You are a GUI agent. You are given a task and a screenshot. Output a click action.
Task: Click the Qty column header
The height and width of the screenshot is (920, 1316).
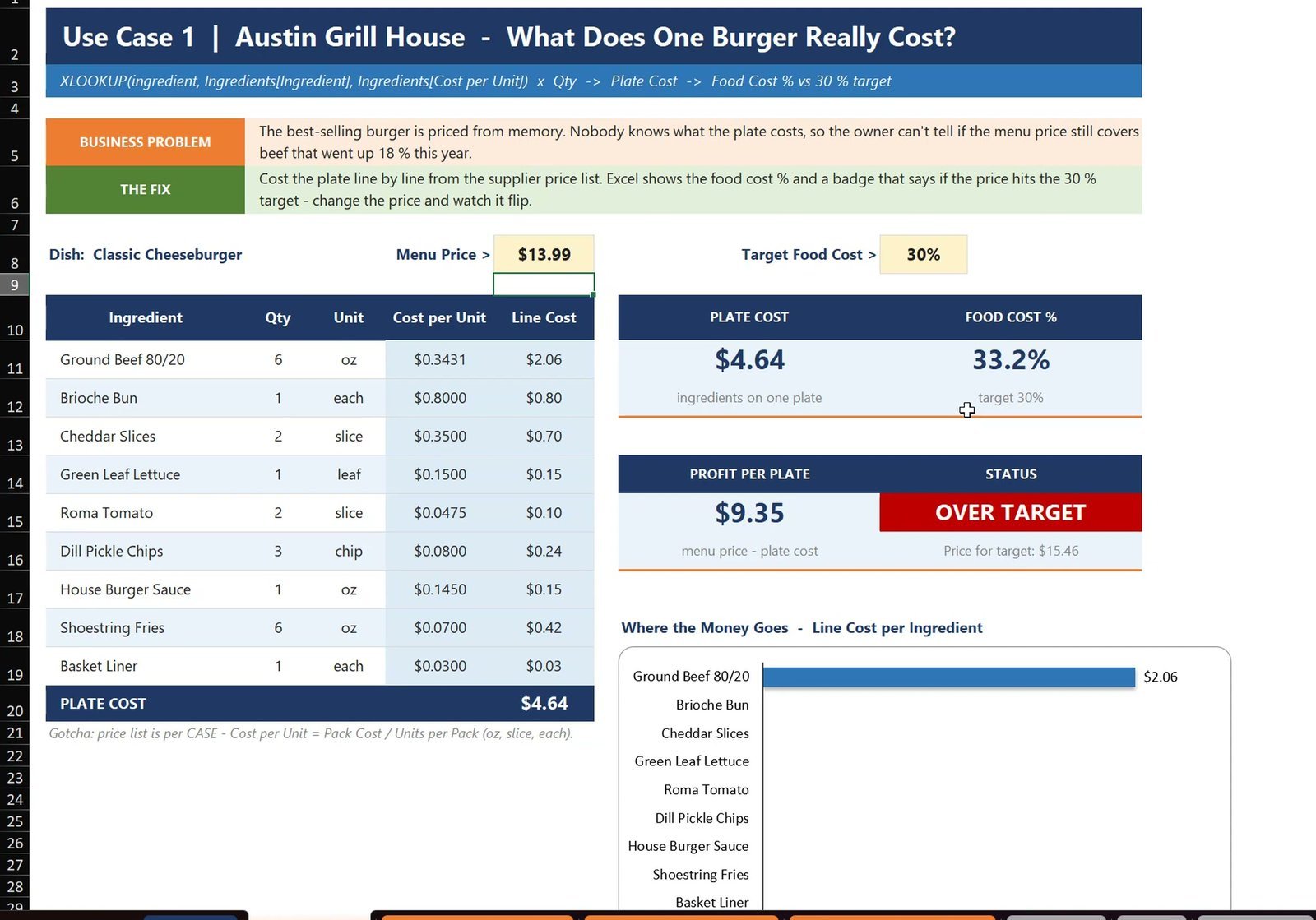(x=278, y=317)
